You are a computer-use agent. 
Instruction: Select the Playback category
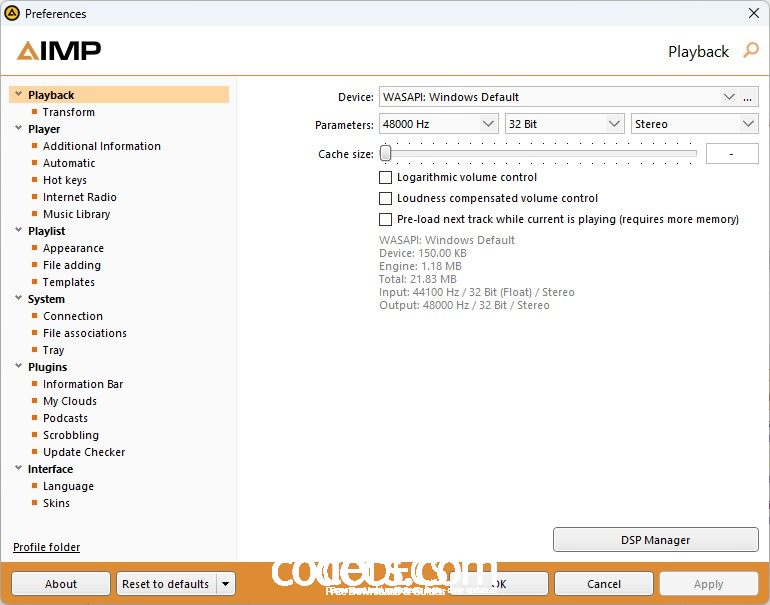[119, 95]
